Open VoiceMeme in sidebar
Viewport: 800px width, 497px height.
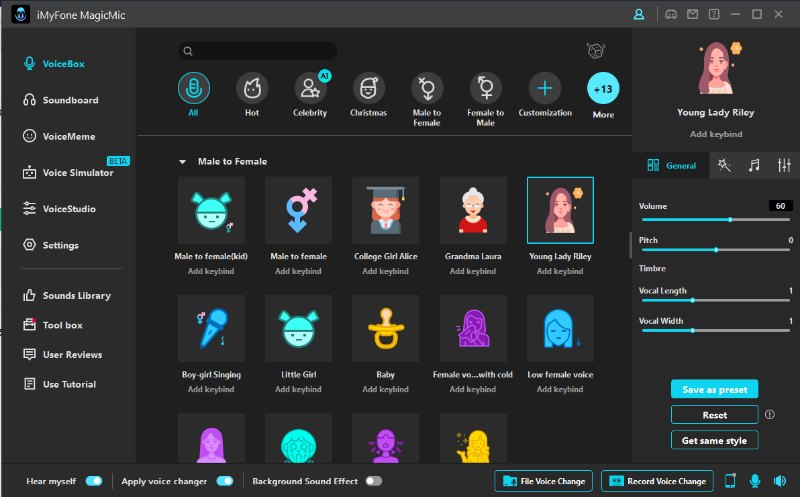(59, 136)
